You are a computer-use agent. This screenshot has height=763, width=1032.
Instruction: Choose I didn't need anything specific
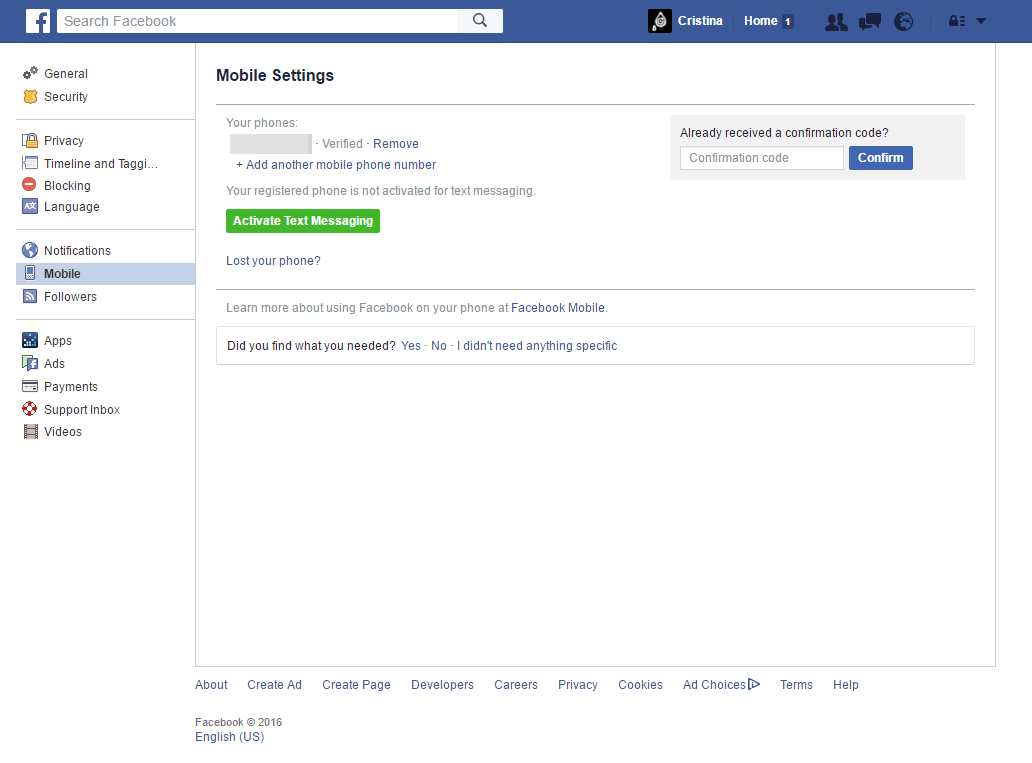(x=537, y=346)
